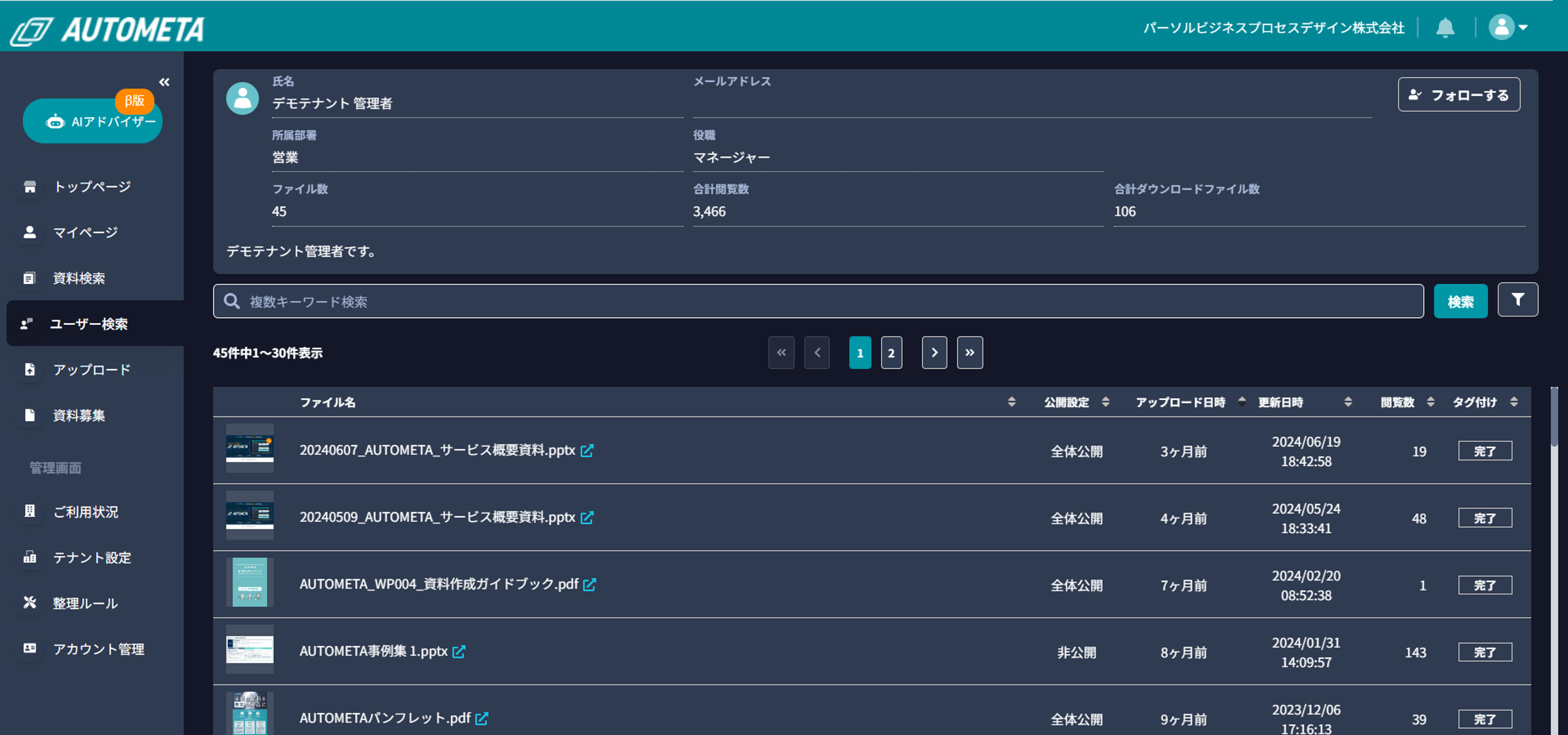Screen dimensions: 1568x735
Task: Open 資料募集 in sidebar
Action: (x=79, y=416)
